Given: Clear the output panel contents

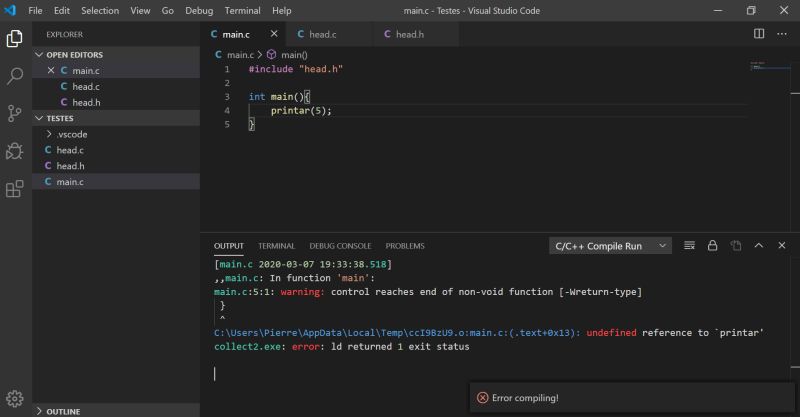Looking at the screenshot, I should [689, 246].
